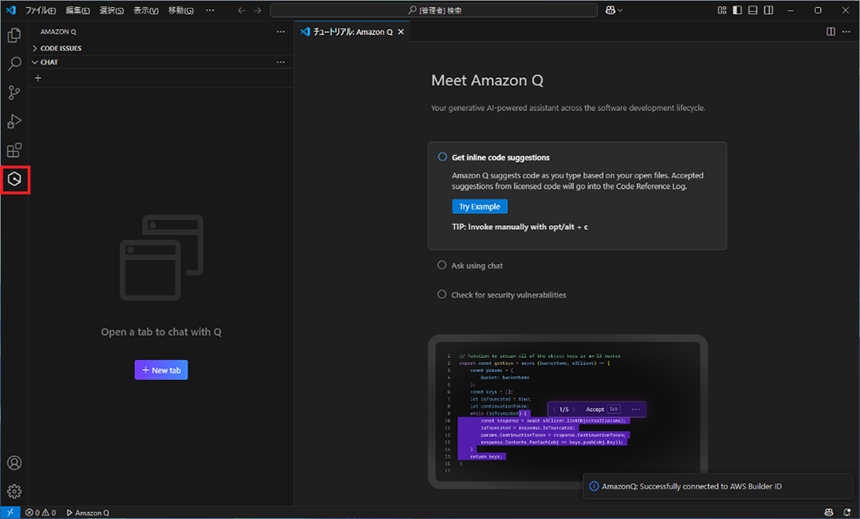Click the AMAZON Q panel title
This screenshot has width=860, height=519.
[58, 32]
